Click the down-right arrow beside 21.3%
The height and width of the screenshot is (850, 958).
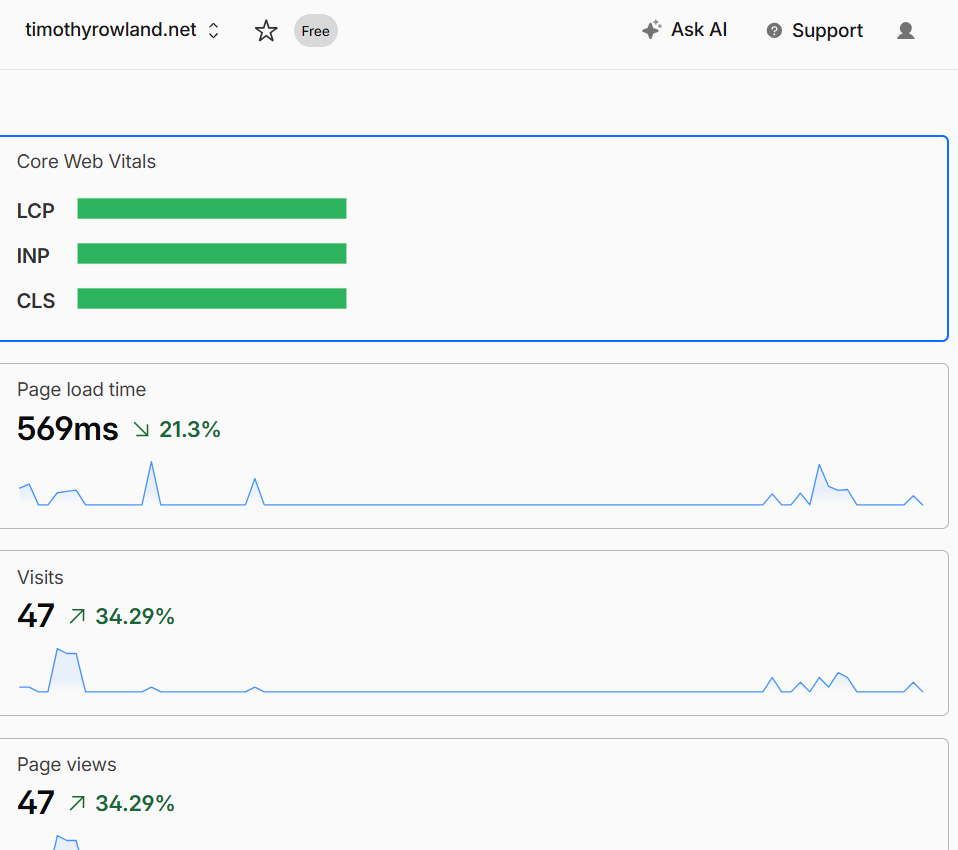(x=142, y=430)
